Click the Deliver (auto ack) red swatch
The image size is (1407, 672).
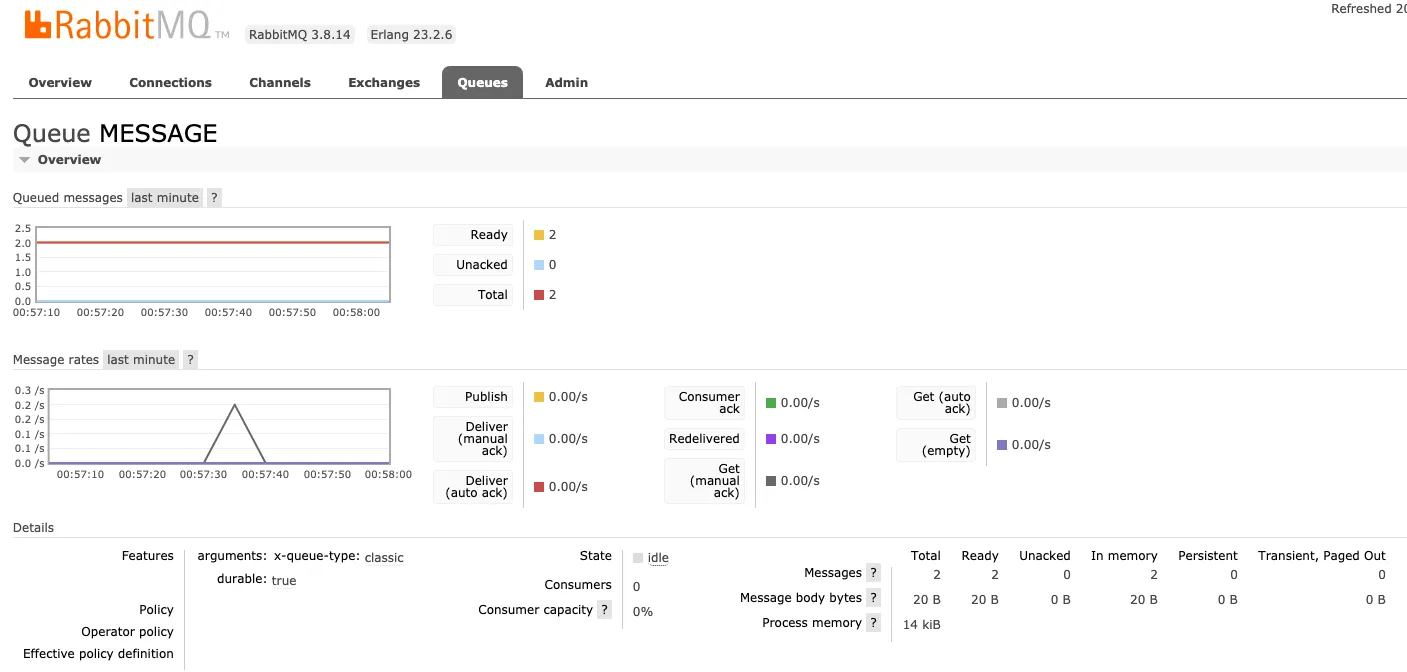pos(539,487)
